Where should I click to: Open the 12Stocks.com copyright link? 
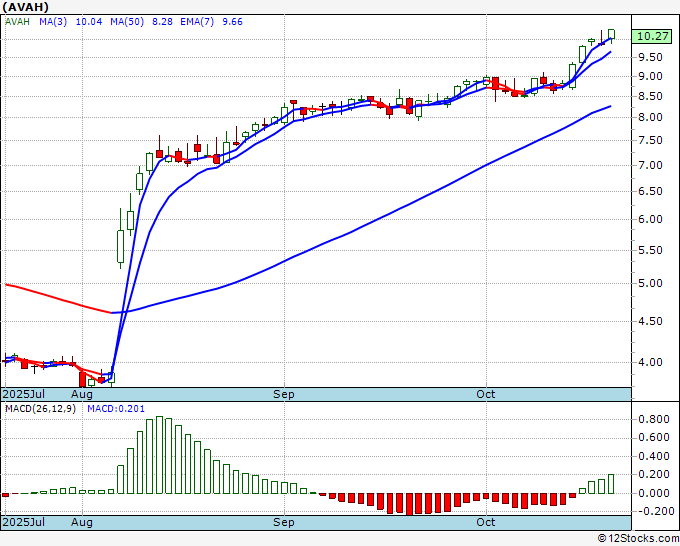638,539
